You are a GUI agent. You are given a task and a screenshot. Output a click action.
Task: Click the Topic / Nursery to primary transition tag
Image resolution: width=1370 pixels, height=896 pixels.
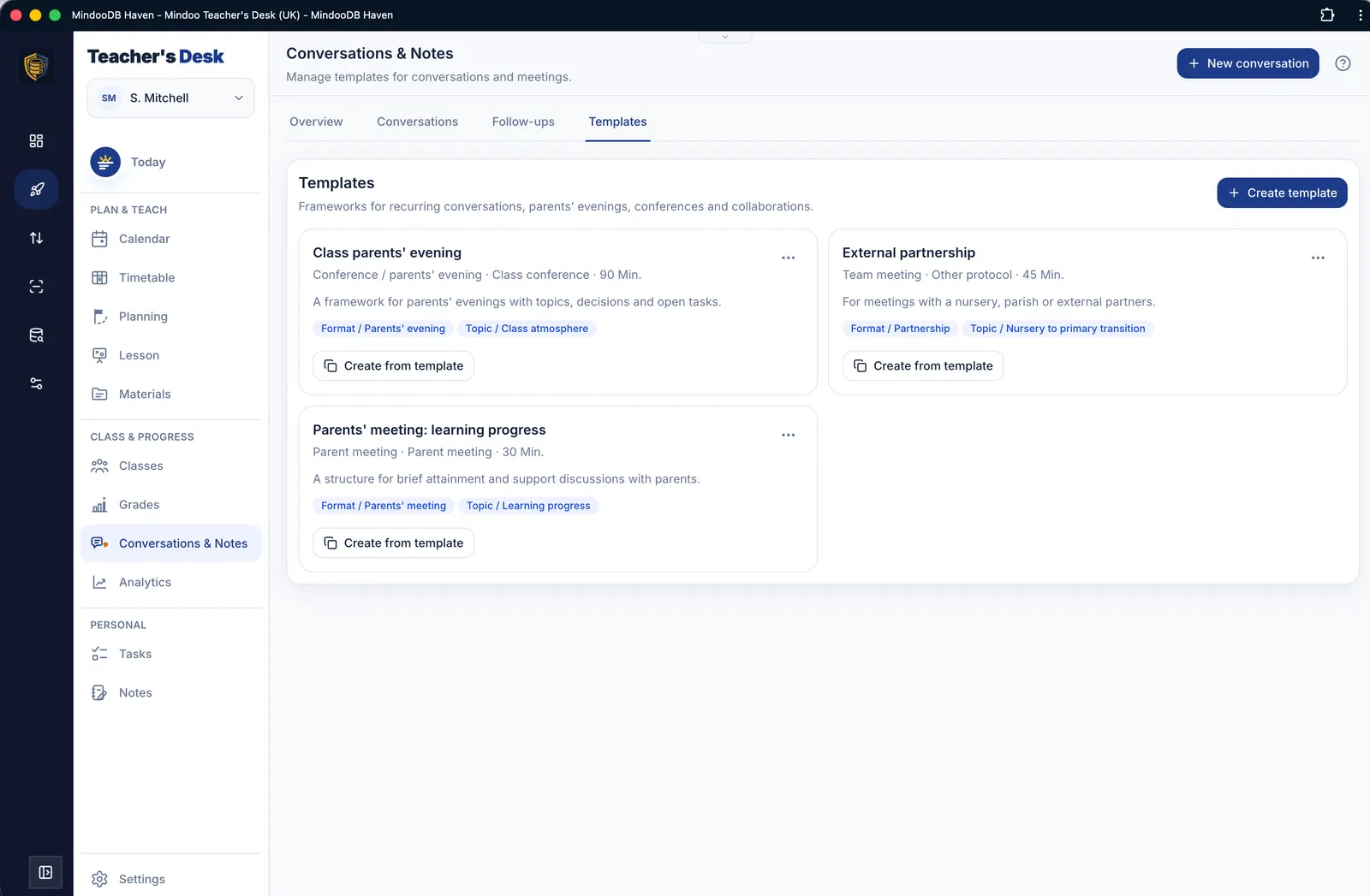(x=1057, y=329)
